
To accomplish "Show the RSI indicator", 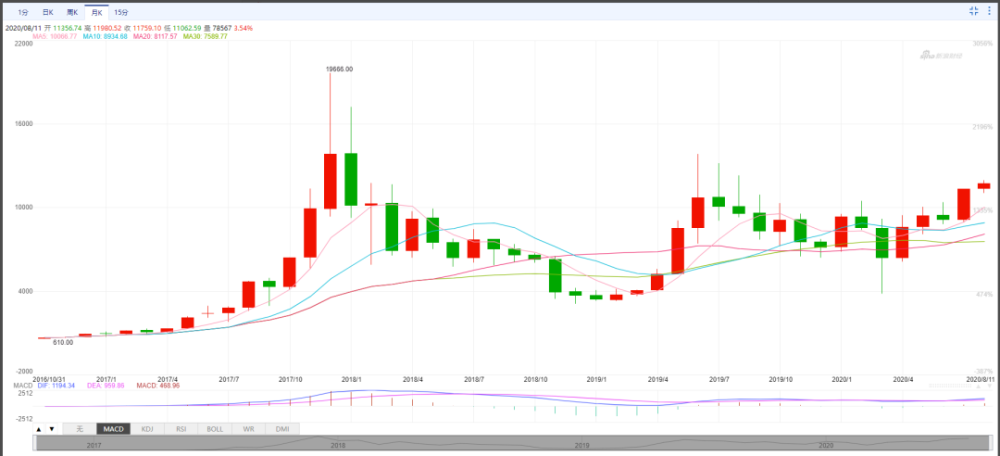I will pyautogui.click(x=181, y=428).
